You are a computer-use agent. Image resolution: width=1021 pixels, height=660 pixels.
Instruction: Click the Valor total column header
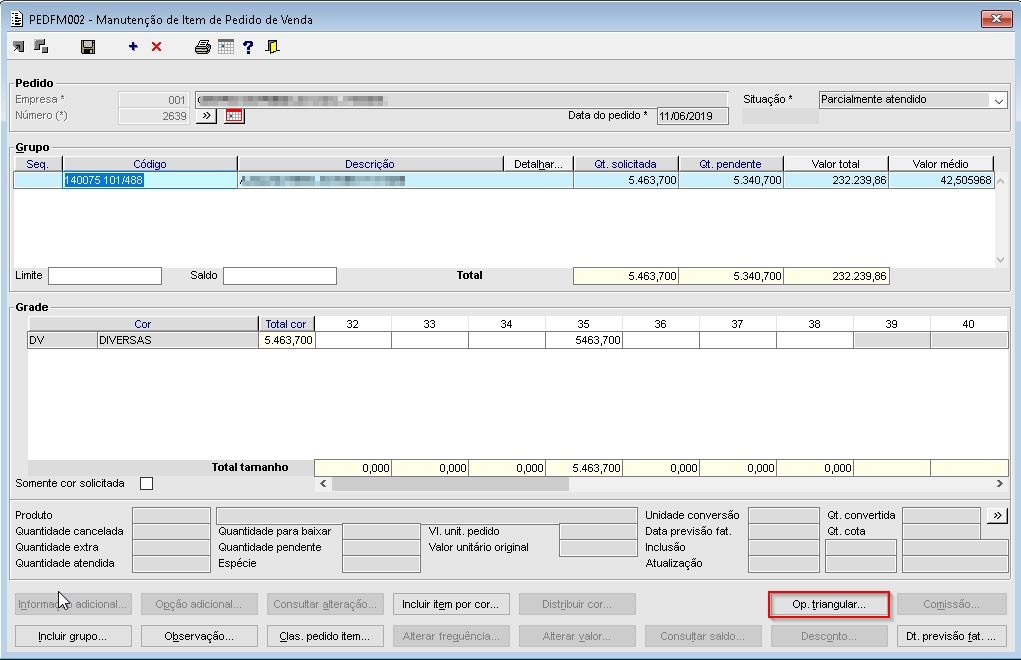[835, 164]
